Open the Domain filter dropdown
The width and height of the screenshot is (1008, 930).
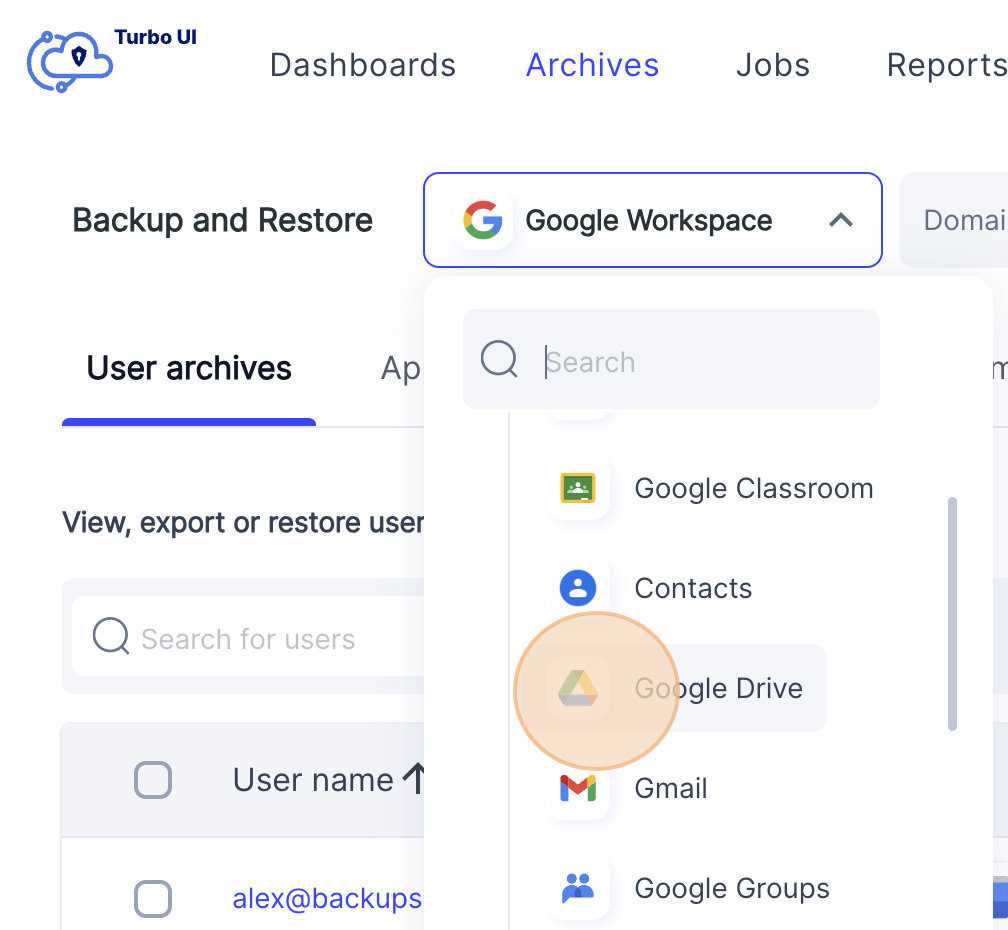[x=965, y=220]
